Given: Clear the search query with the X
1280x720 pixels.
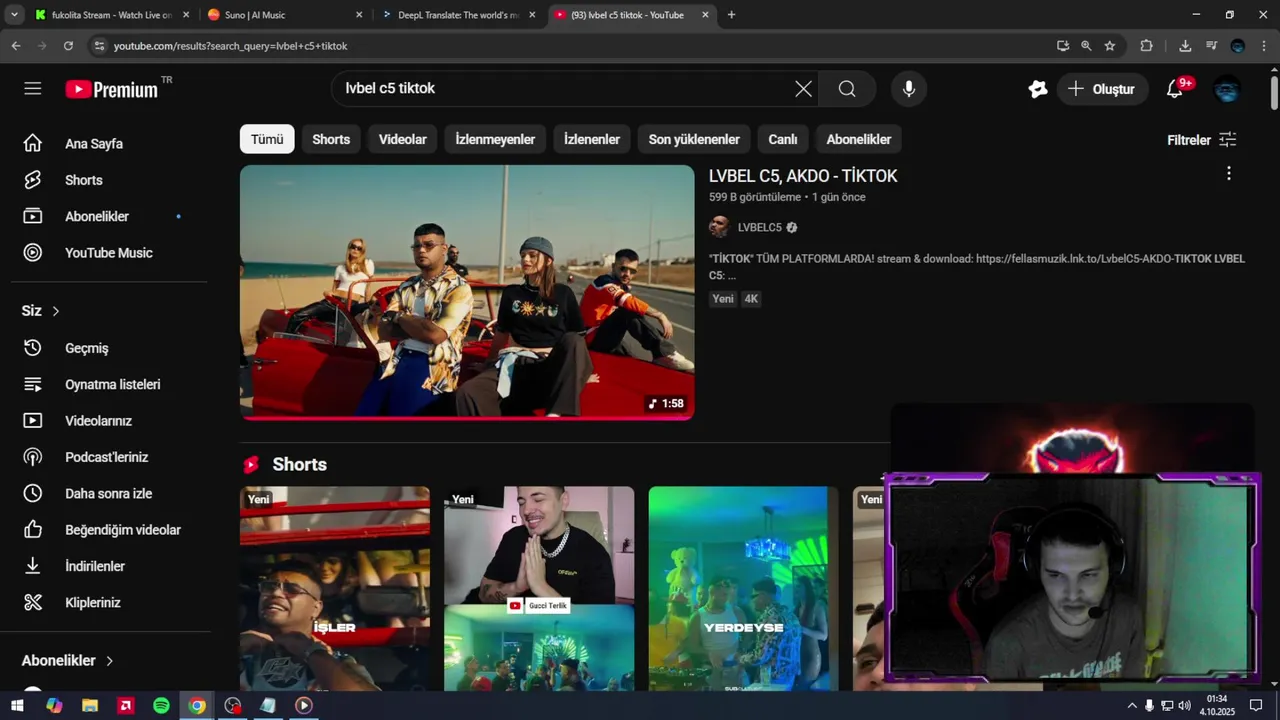Looking at the screenshot, I should coord(803,89).
